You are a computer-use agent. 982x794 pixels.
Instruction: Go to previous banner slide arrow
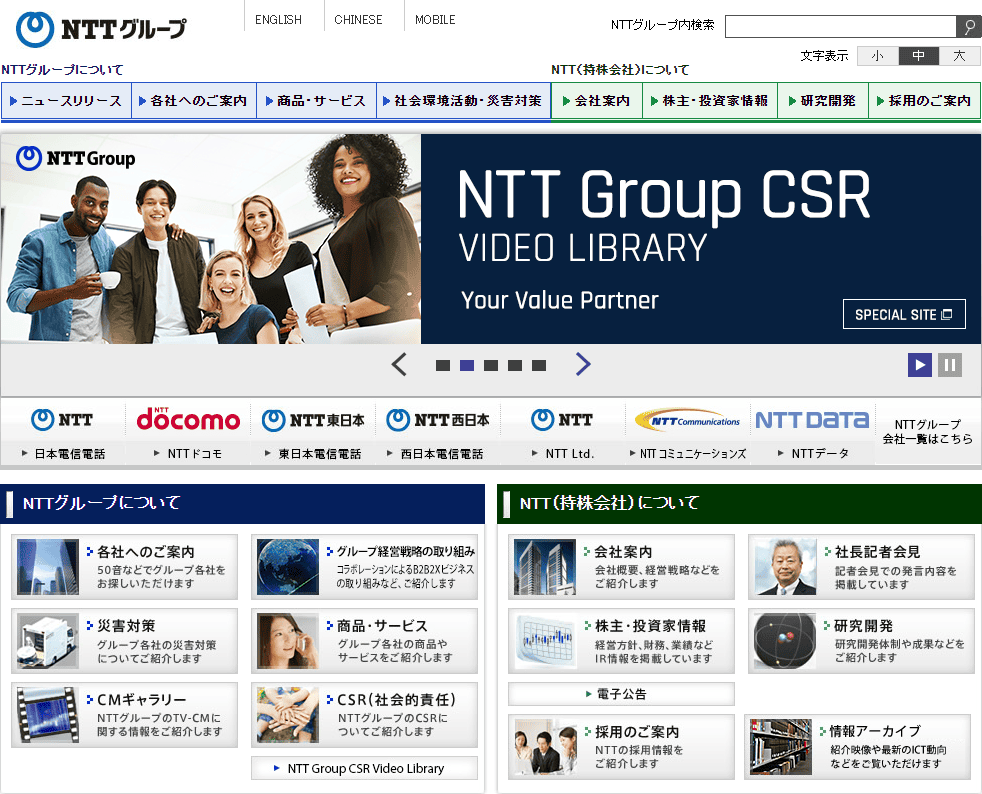pos(399,365)
